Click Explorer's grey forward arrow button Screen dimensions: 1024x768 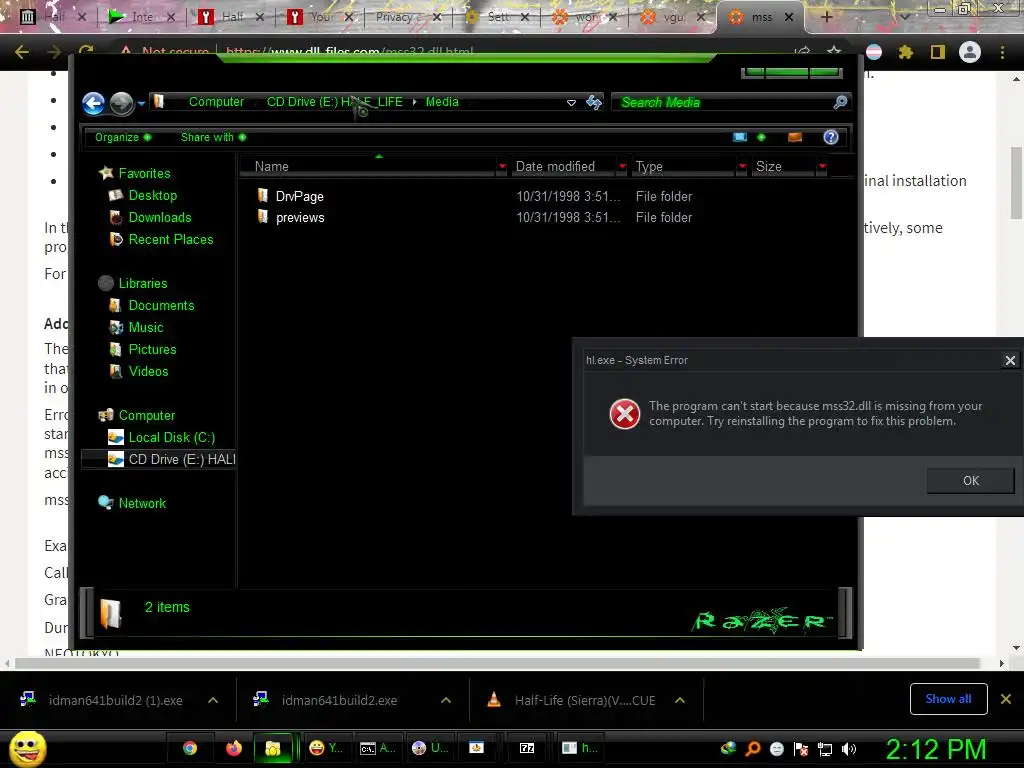[121, 103]
